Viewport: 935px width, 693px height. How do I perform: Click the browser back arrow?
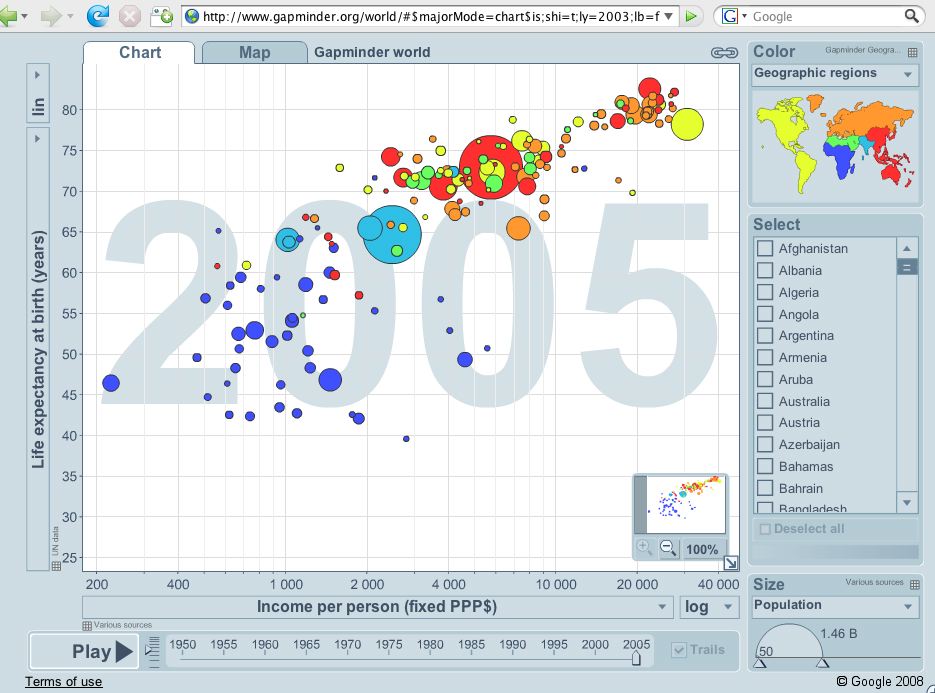coord(8,16)
